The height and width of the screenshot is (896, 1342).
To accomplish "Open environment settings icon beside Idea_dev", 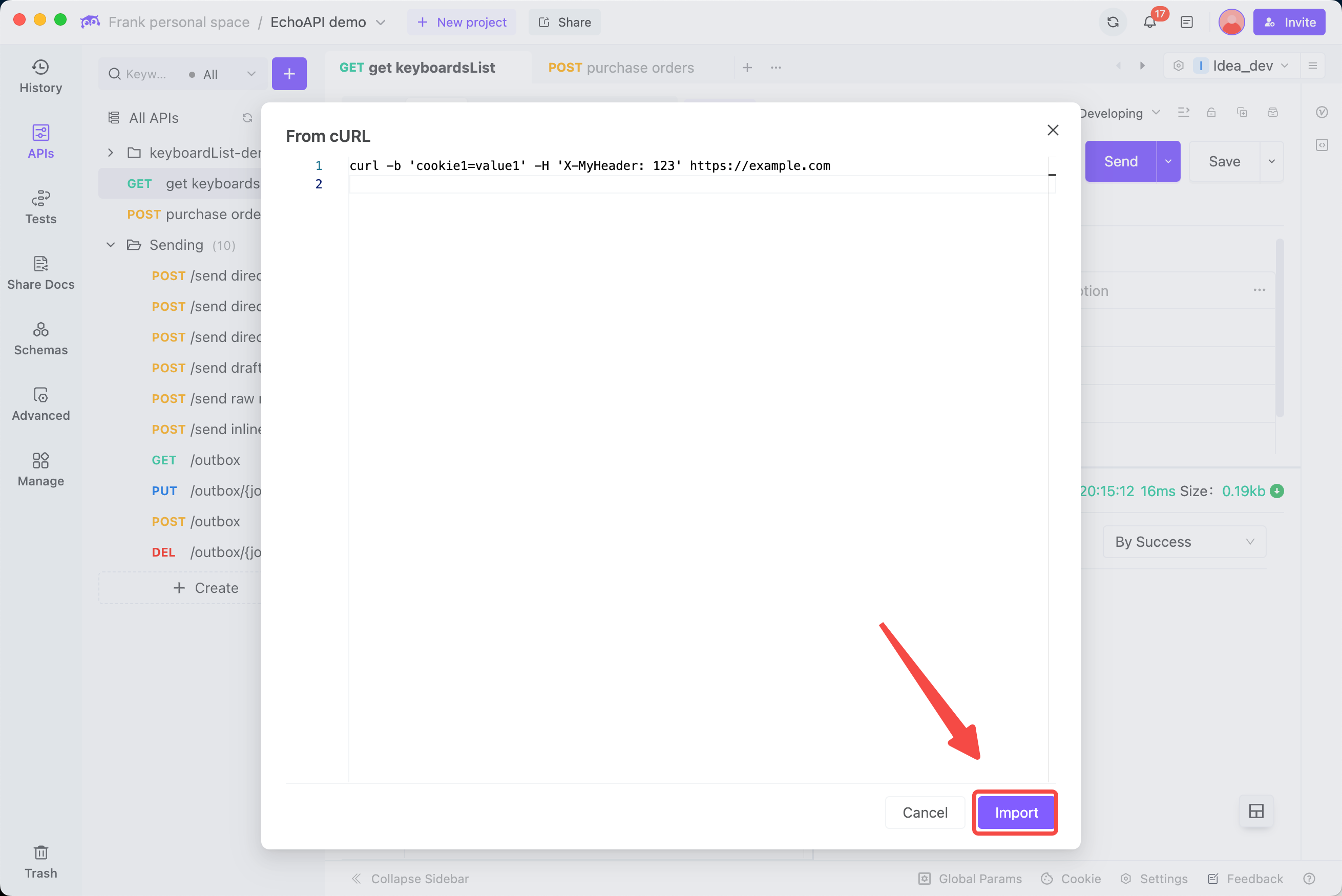I will tap(1178, 66).
